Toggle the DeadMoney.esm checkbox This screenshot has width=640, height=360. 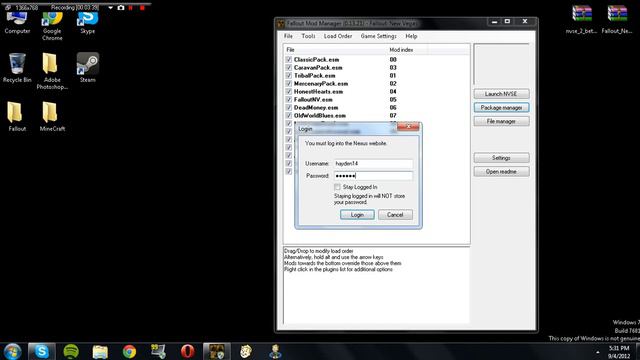point(289,108)
